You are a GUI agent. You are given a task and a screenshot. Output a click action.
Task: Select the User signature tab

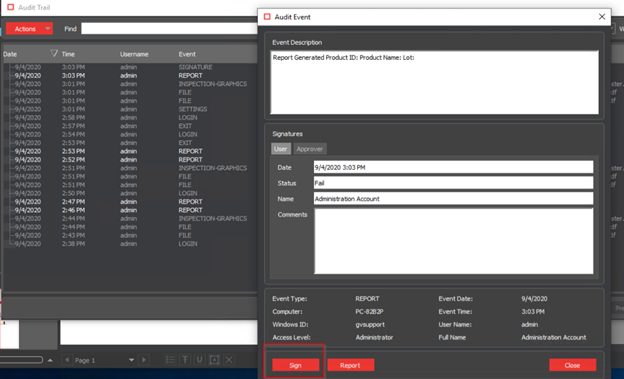281,149
